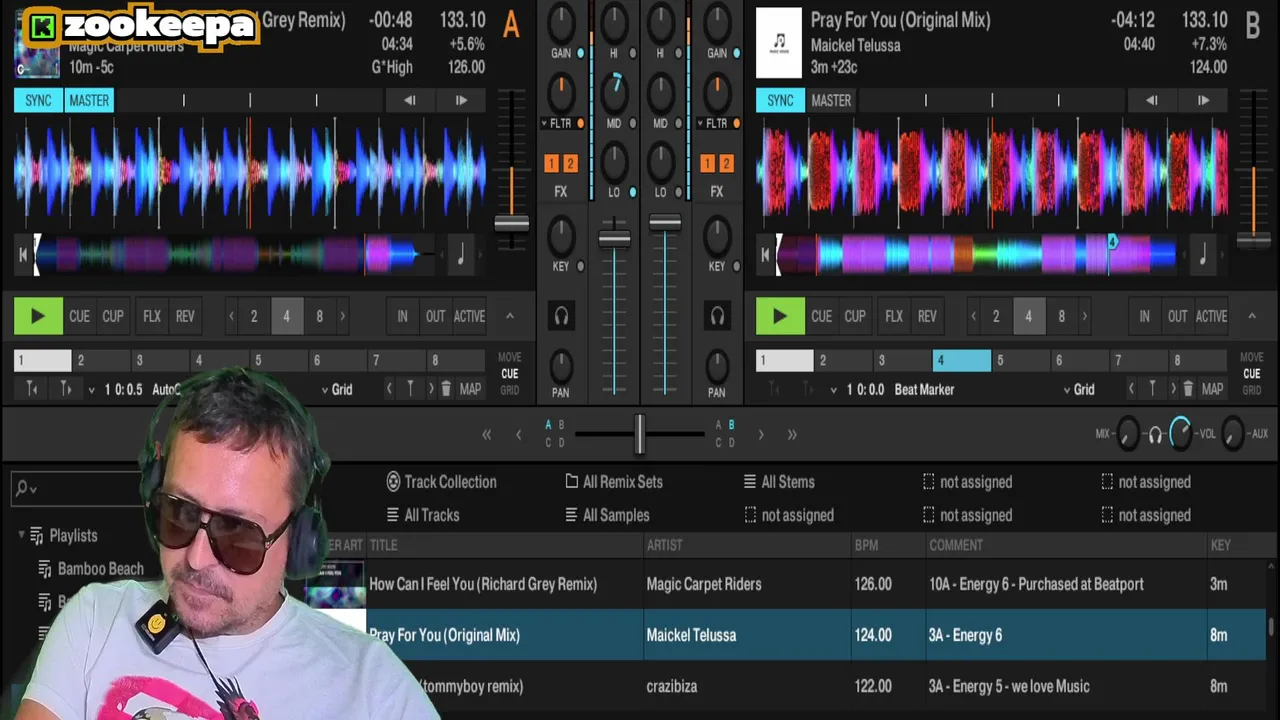Click the browser search magnifier icon

[x=22, y=489]
